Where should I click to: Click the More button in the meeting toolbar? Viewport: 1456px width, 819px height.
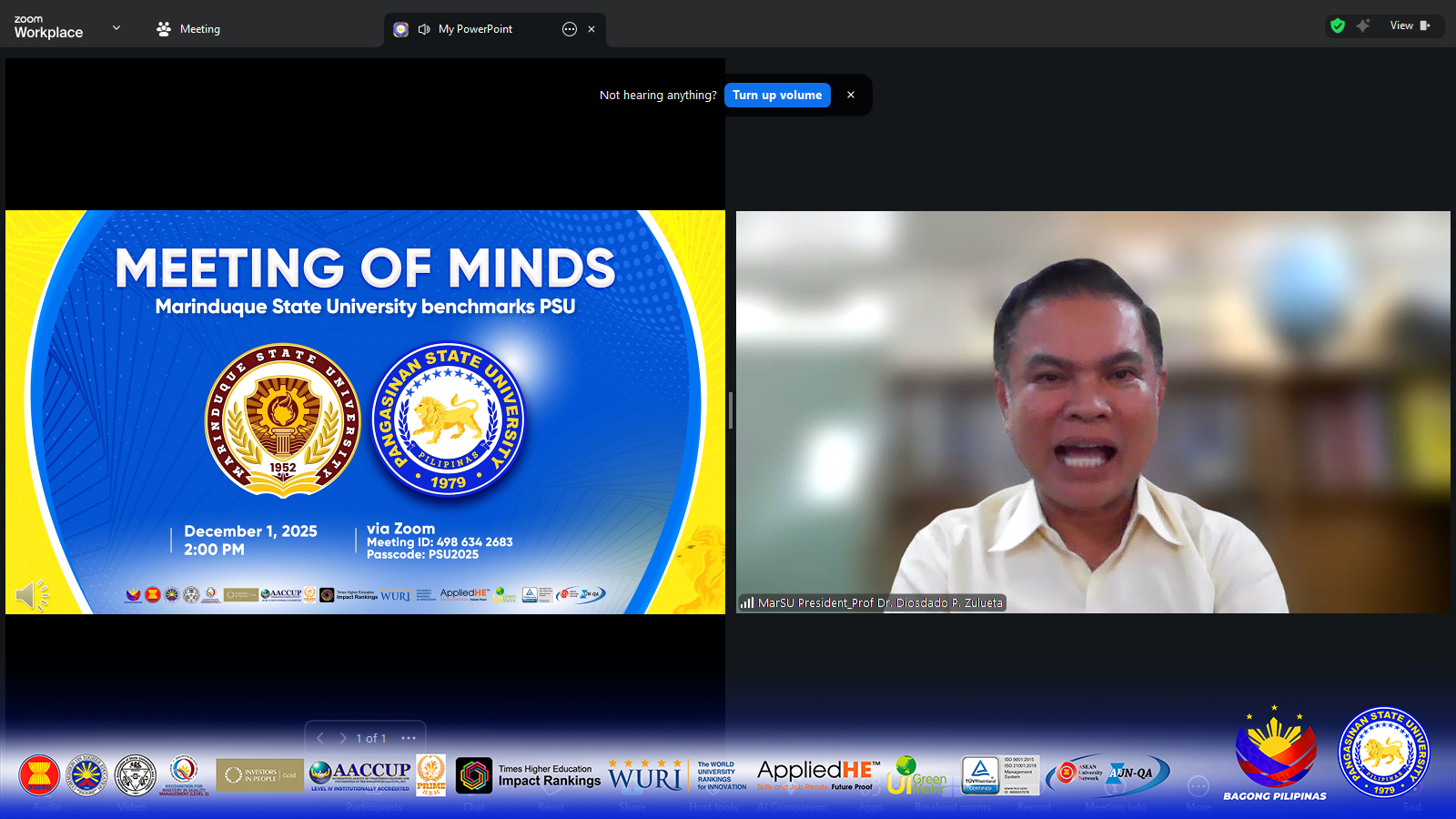1198,788
